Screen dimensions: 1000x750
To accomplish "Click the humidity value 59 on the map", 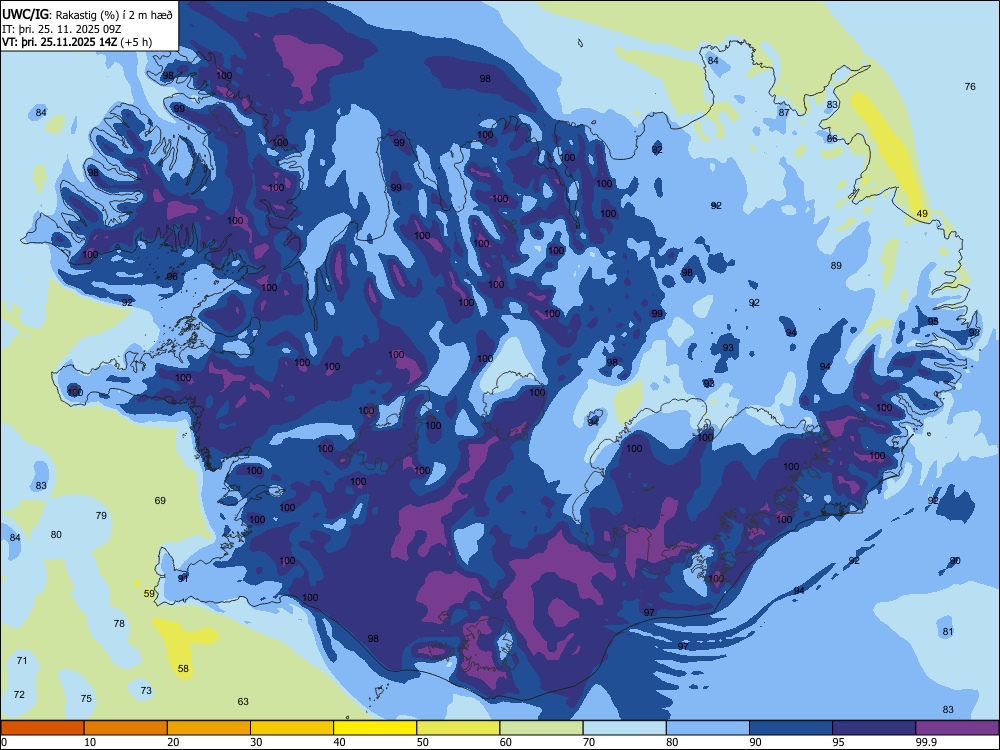I will 149,593.
